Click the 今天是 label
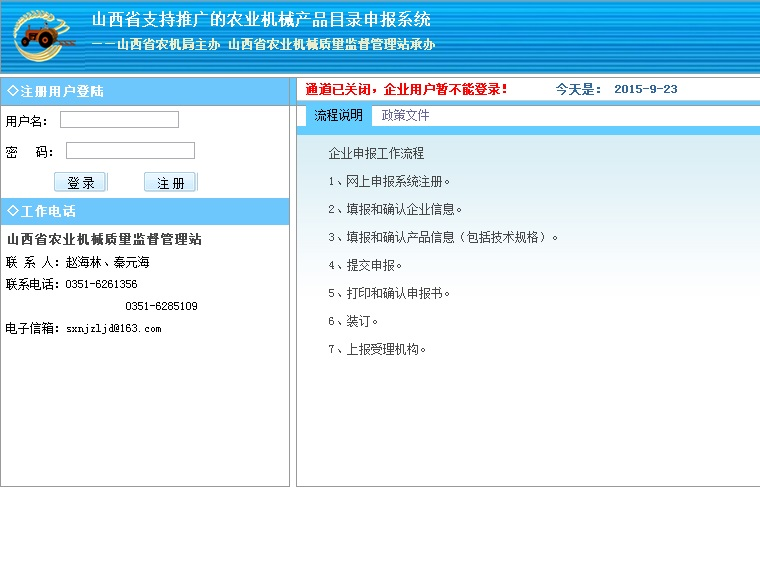This screenshot has height=570, width=760. [578, 89]
